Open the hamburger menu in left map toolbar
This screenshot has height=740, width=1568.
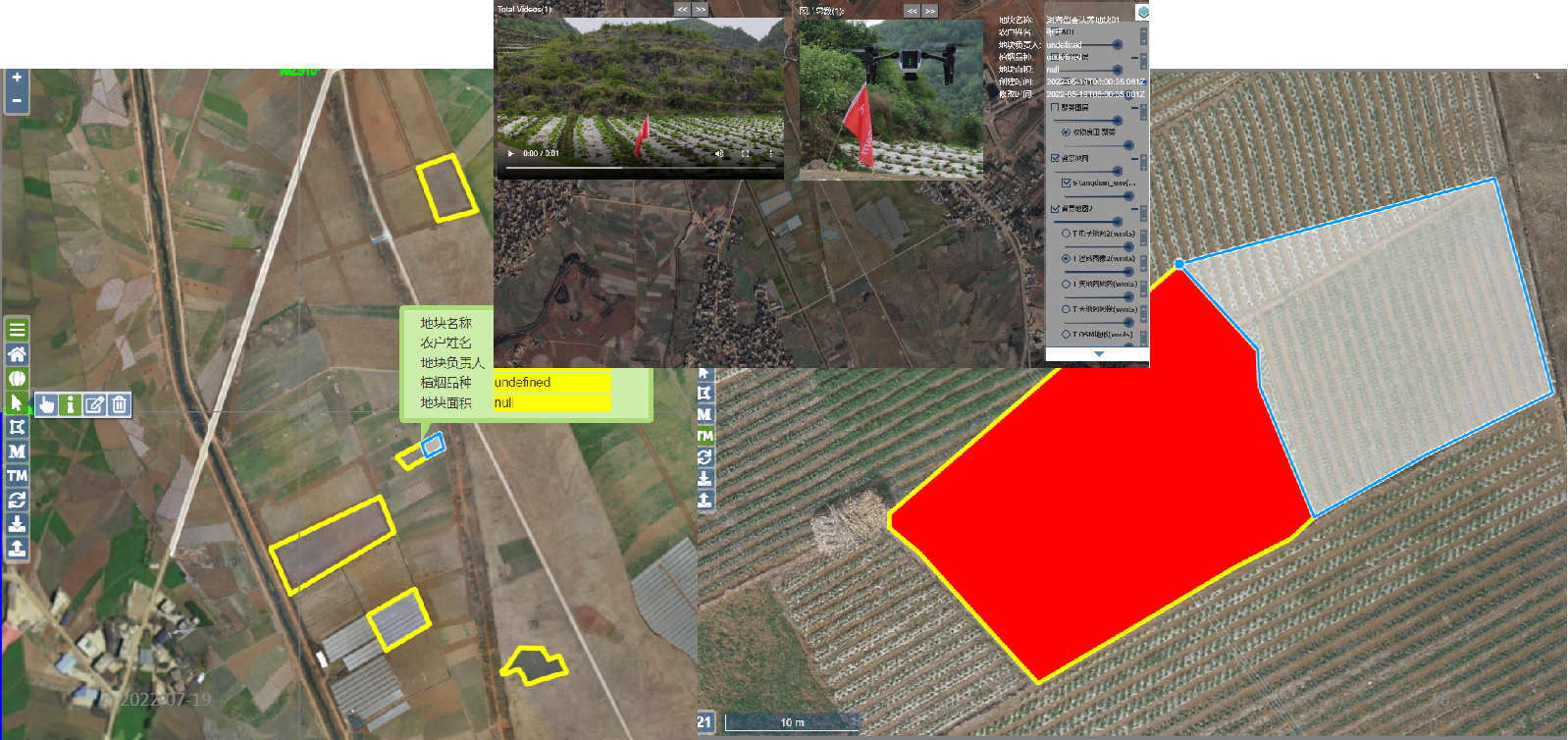17,330
